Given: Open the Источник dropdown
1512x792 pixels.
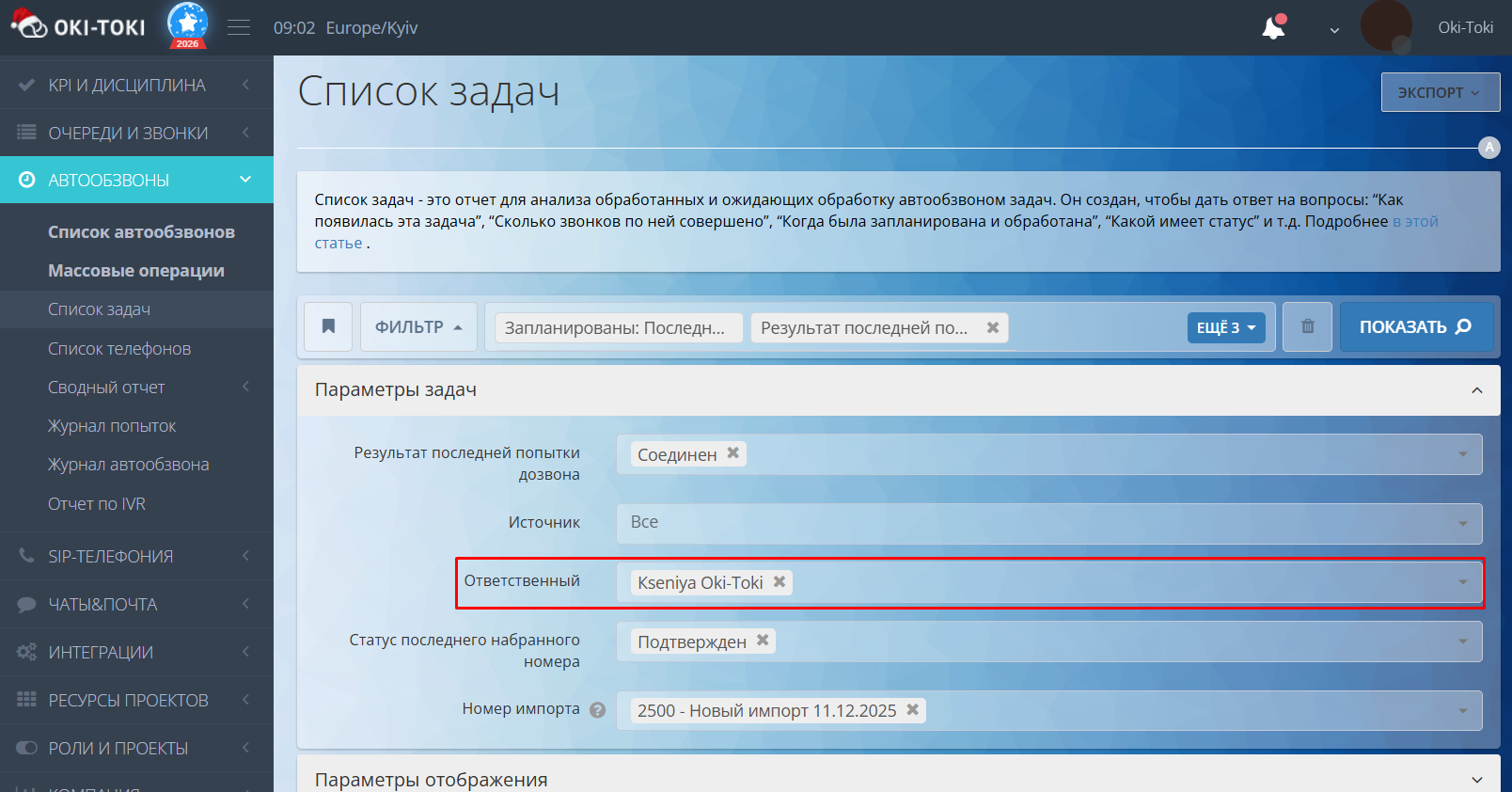Looking at the screenshot, I should [1048, 523].
